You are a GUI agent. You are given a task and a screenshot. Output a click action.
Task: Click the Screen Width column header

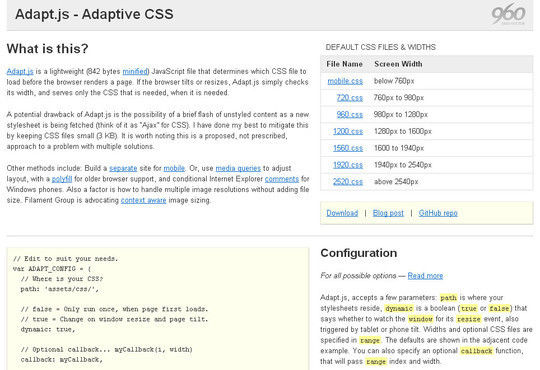coord(398,64)
